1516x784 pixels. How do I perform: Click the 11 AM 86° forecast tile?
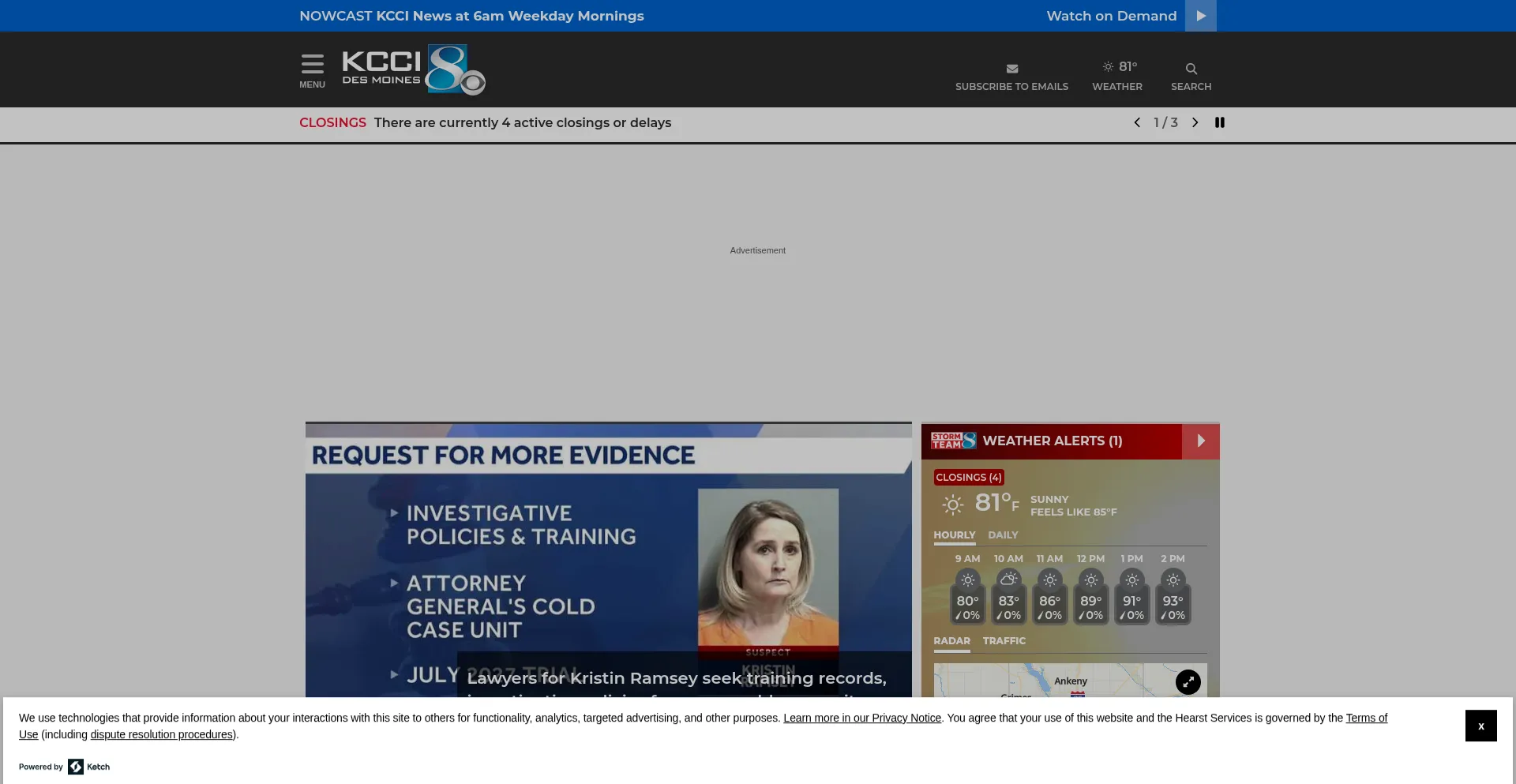tap(1049, 589)
